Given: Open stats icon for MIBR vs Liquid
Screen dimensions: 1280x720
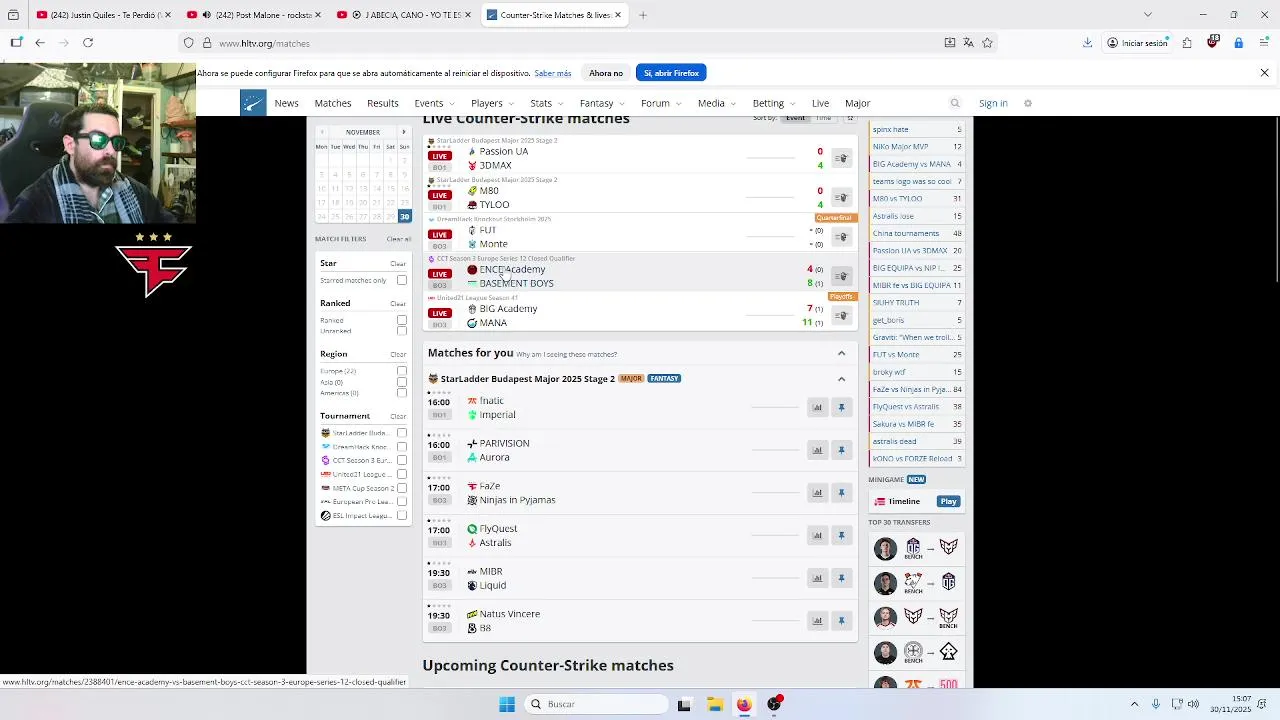Looking at the screenshot, I should [817, 578].
